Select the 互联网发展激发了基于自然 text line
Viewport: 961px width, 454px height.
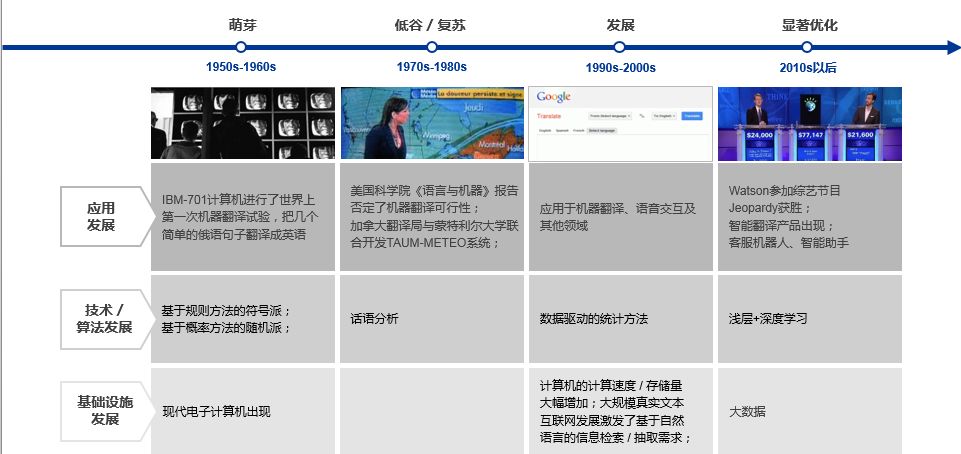612,421
